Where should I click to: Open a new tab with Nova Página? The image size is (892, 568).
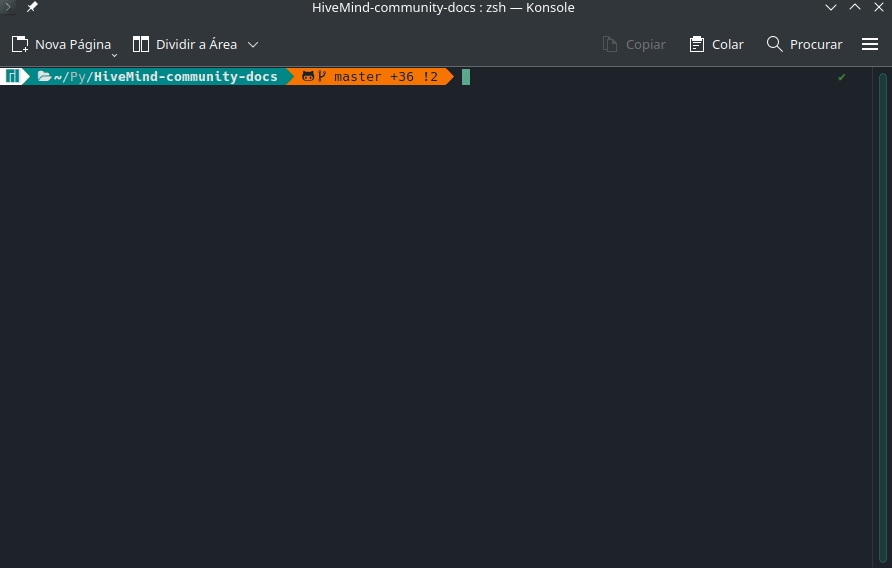tap(61, 44)
